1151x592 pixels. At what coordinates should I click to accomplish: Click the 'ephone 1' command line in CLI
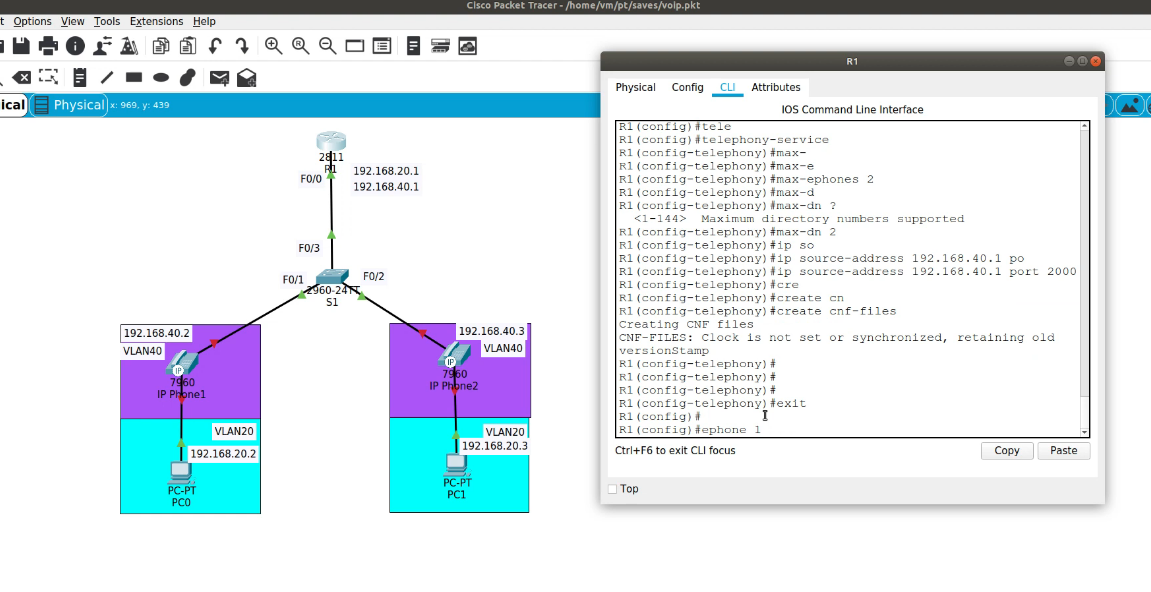tap(690, 430)
